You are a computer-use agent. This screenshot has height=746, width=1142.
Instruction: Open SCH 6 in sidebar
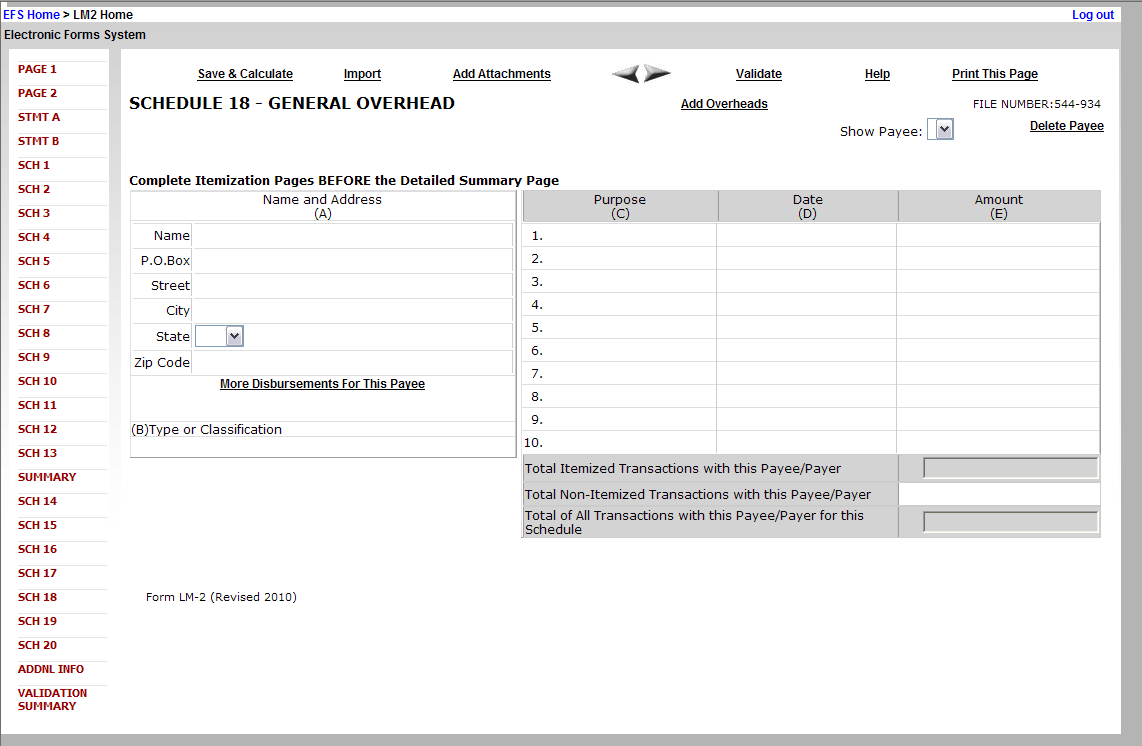pos(34,286)
